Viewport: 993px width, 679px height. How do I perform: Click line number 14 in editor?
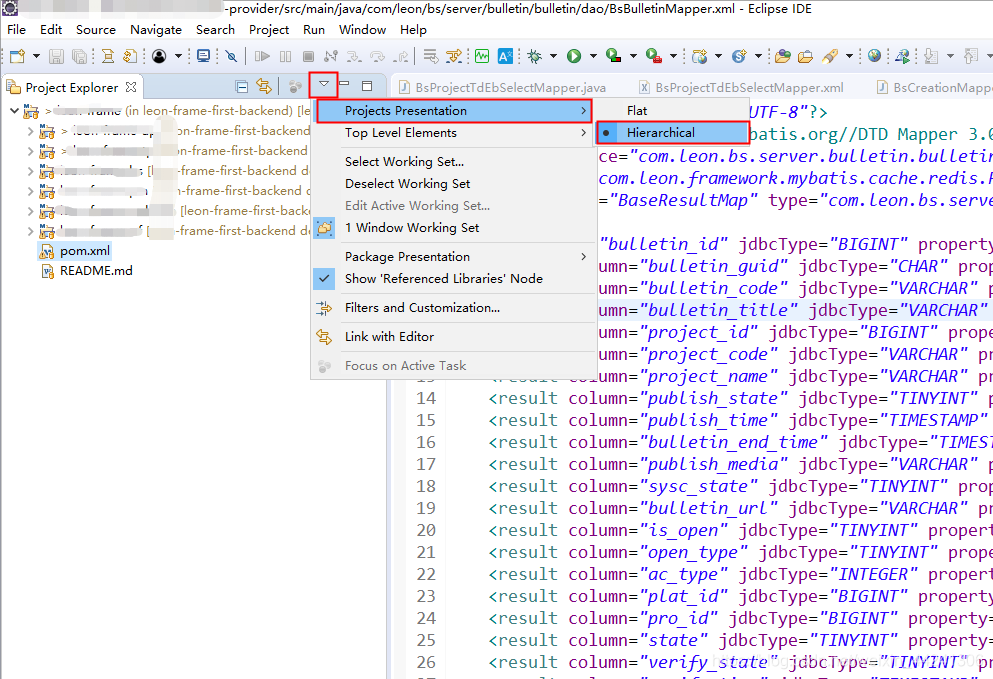[426, 398]
